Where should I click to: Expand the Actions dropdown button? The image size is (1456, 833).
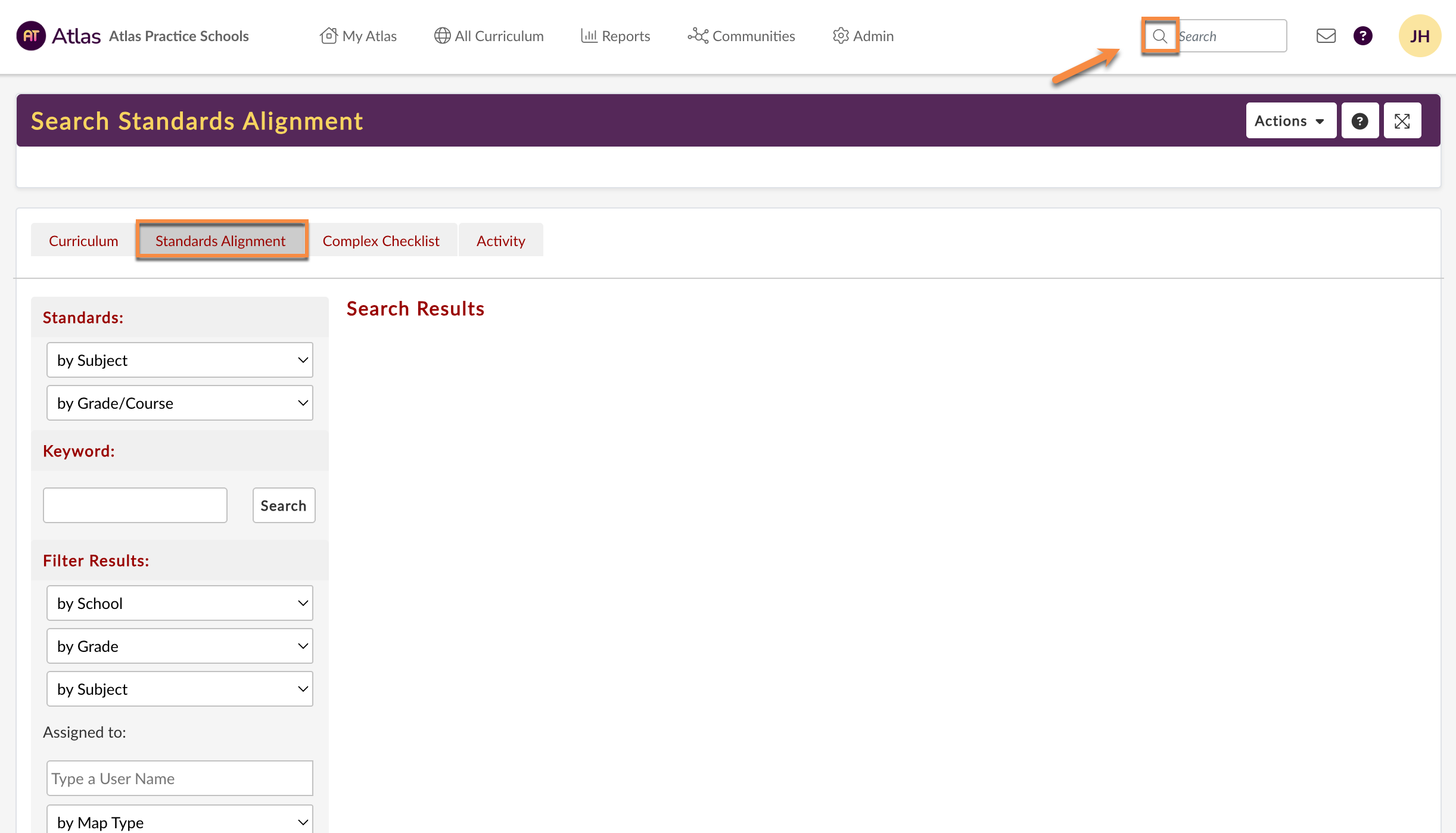[1290, 121]
